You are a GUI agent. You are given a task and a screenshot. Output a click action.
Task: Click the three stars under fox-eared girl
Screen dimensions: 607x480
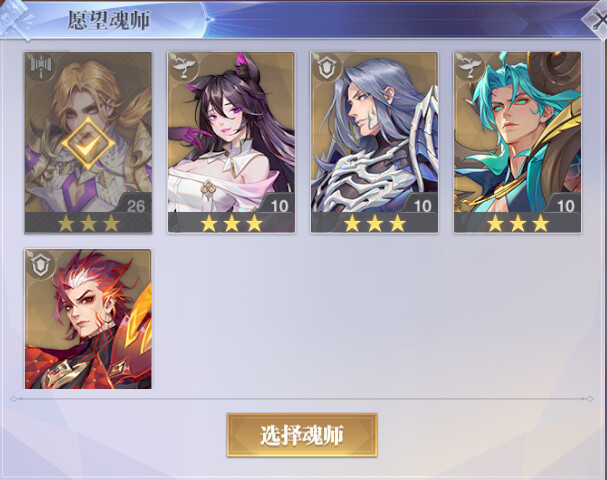[231, 223]
